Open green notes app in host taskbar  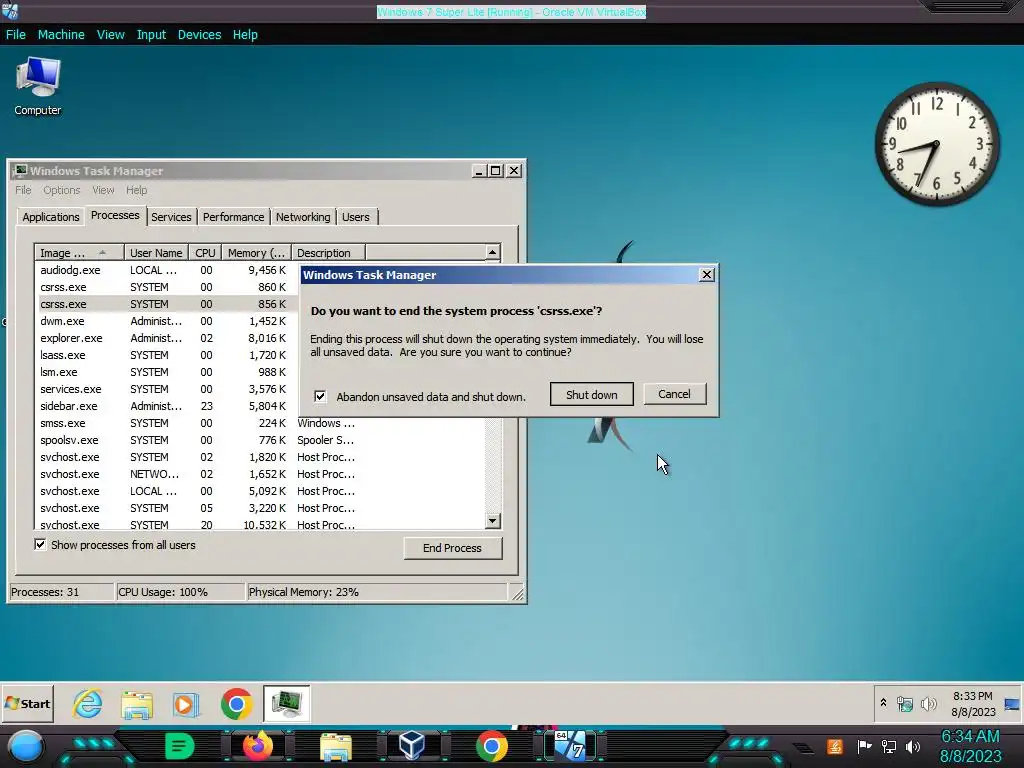tap(179, 746)
